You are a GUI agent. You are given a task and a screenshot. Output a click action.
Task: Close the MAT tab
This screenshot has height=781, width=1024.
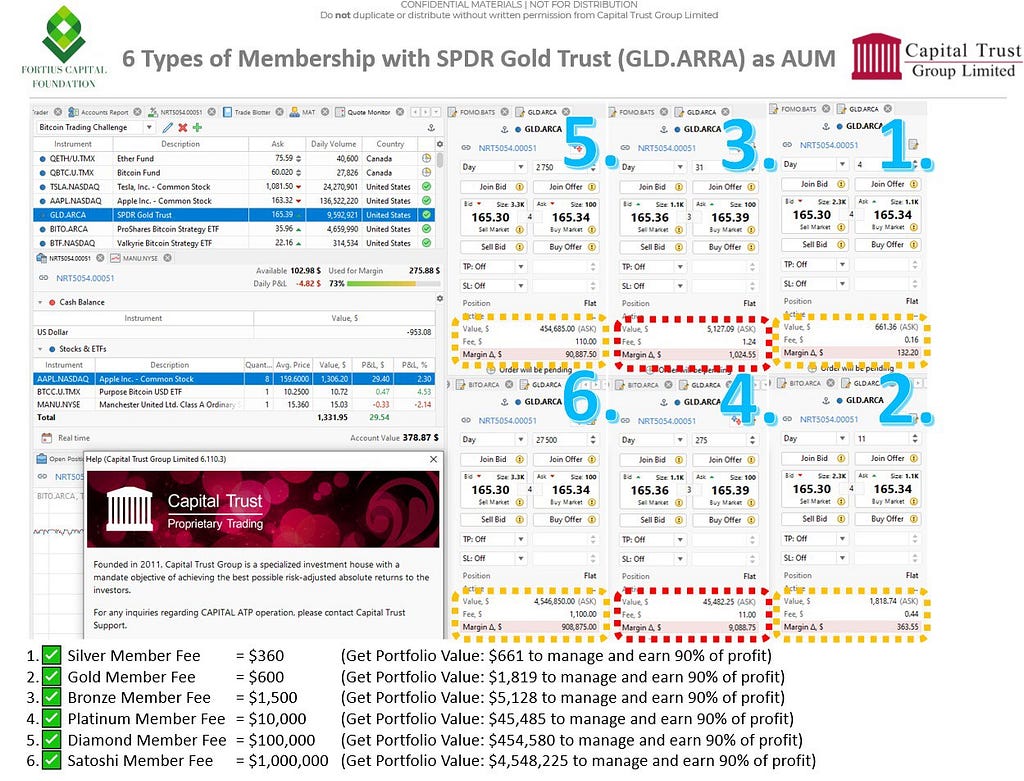(x=325, y=112)
